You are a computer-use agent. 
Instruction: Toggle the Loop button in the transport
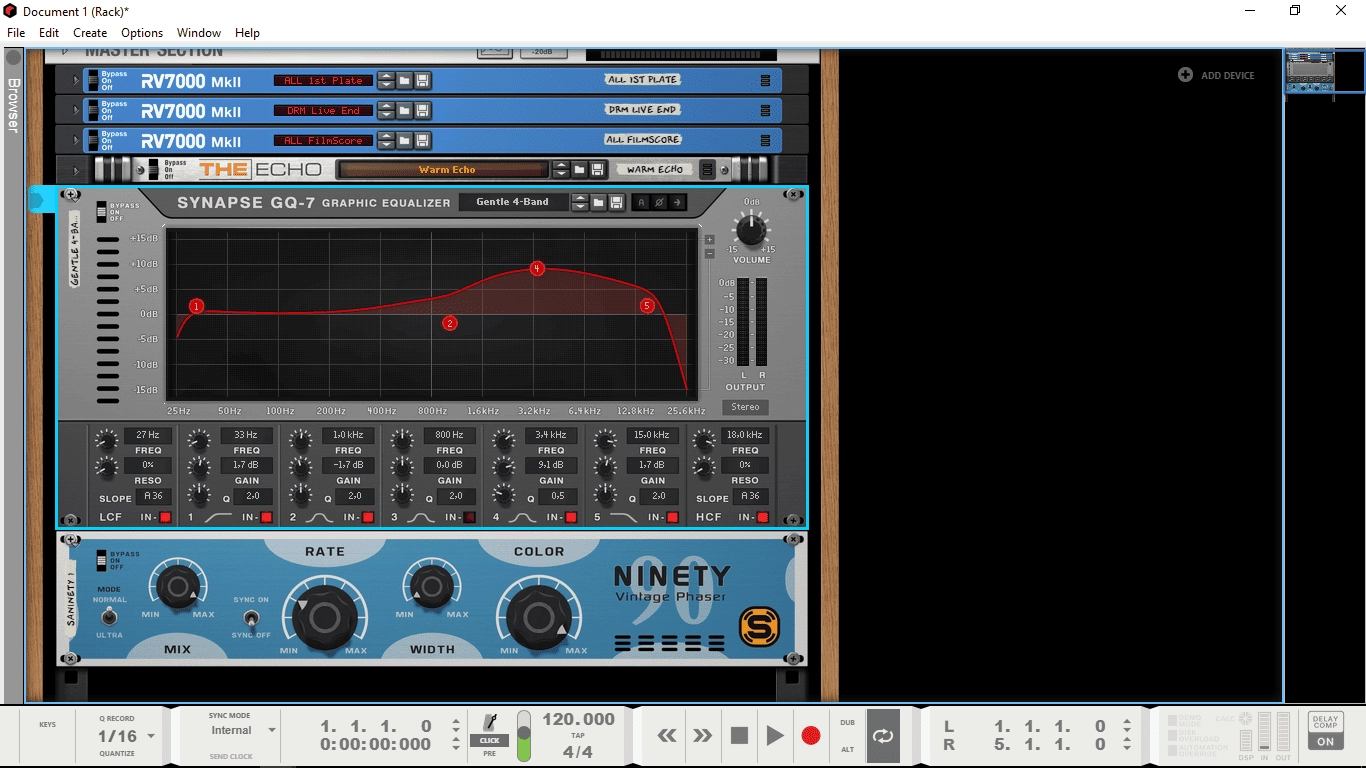(x=883, y=736)
